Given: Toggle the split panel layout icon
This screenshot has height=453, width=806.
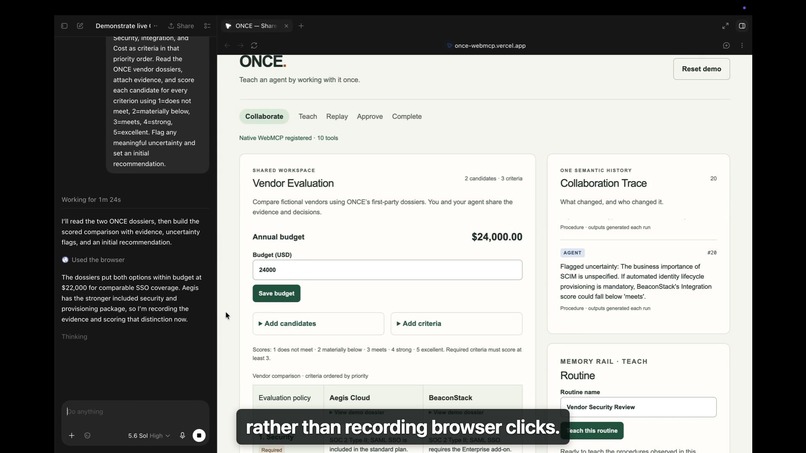Looking at the screenshot, I should point(742,26).
